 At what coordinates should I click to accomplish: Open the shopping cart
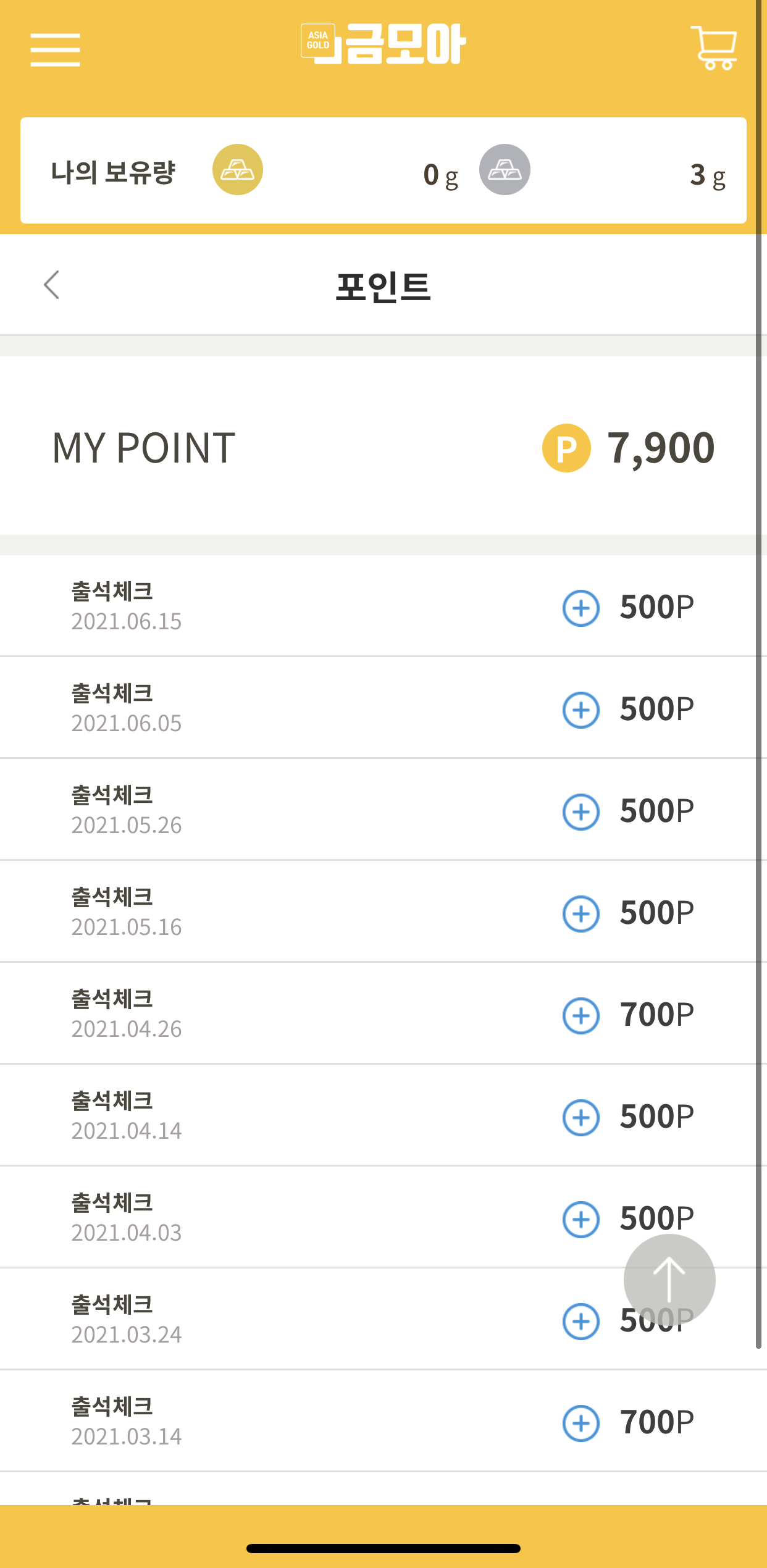coord(713,48)
